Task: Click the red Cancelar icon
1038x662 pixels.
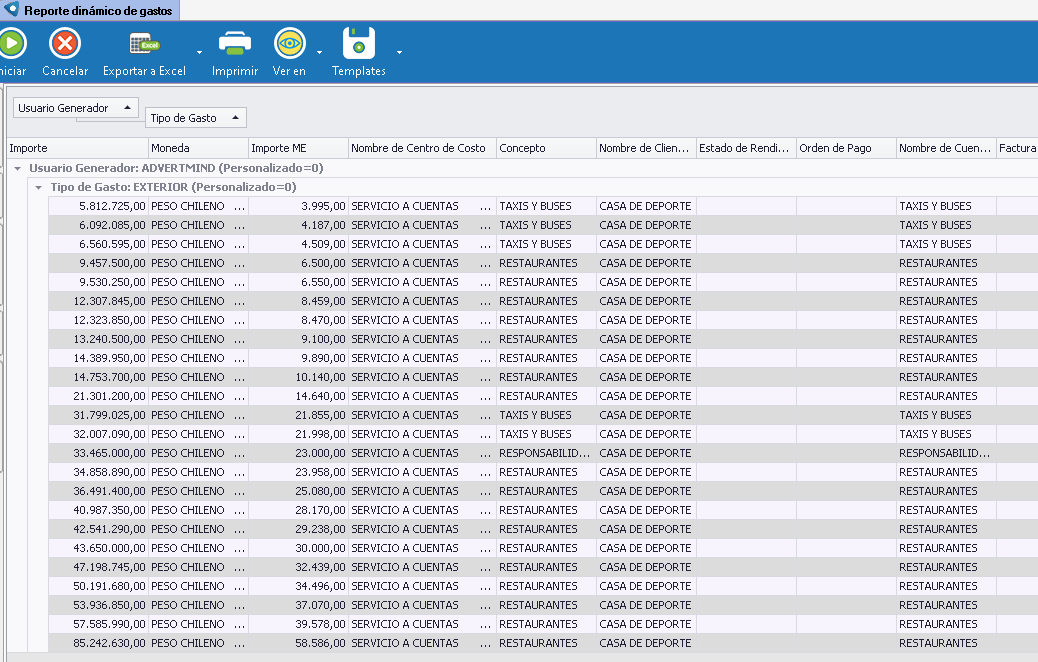Action: (x=65, y=44)
